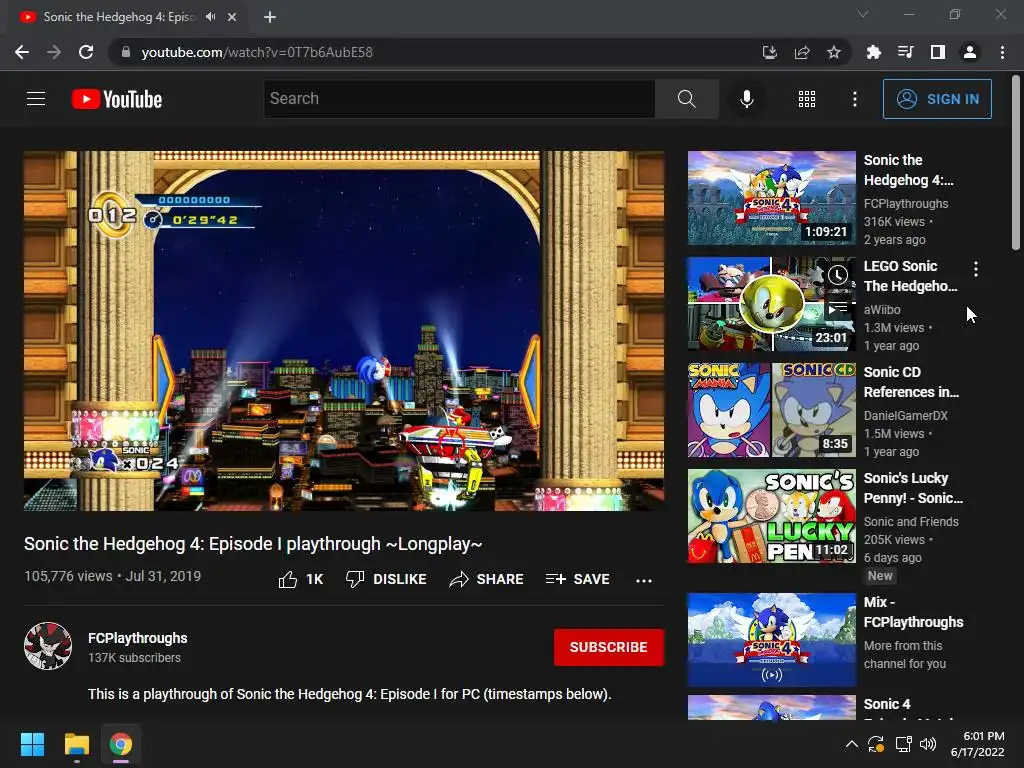Viewport: 1024px width, 768px height.
Task: Click Chrome icon in taskbar
Action: click(x=121, y=744)
